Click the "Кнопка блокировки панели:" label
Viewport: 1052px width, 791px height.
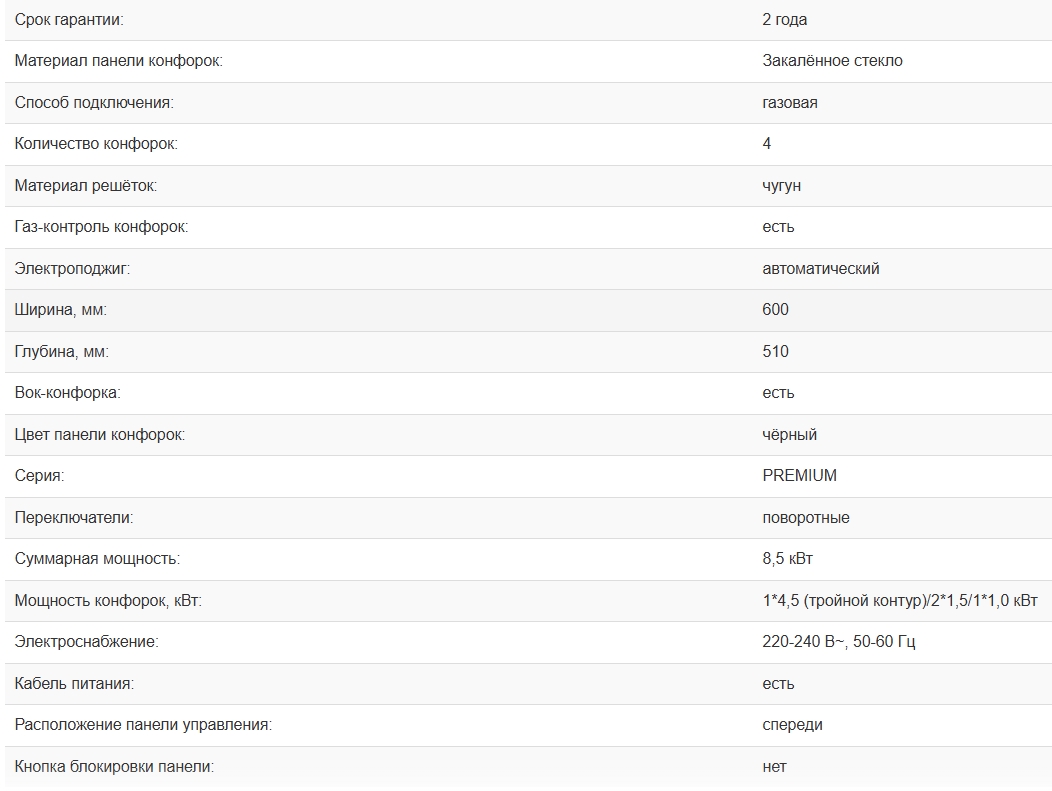pyautogui.click(x=114, y=767)
